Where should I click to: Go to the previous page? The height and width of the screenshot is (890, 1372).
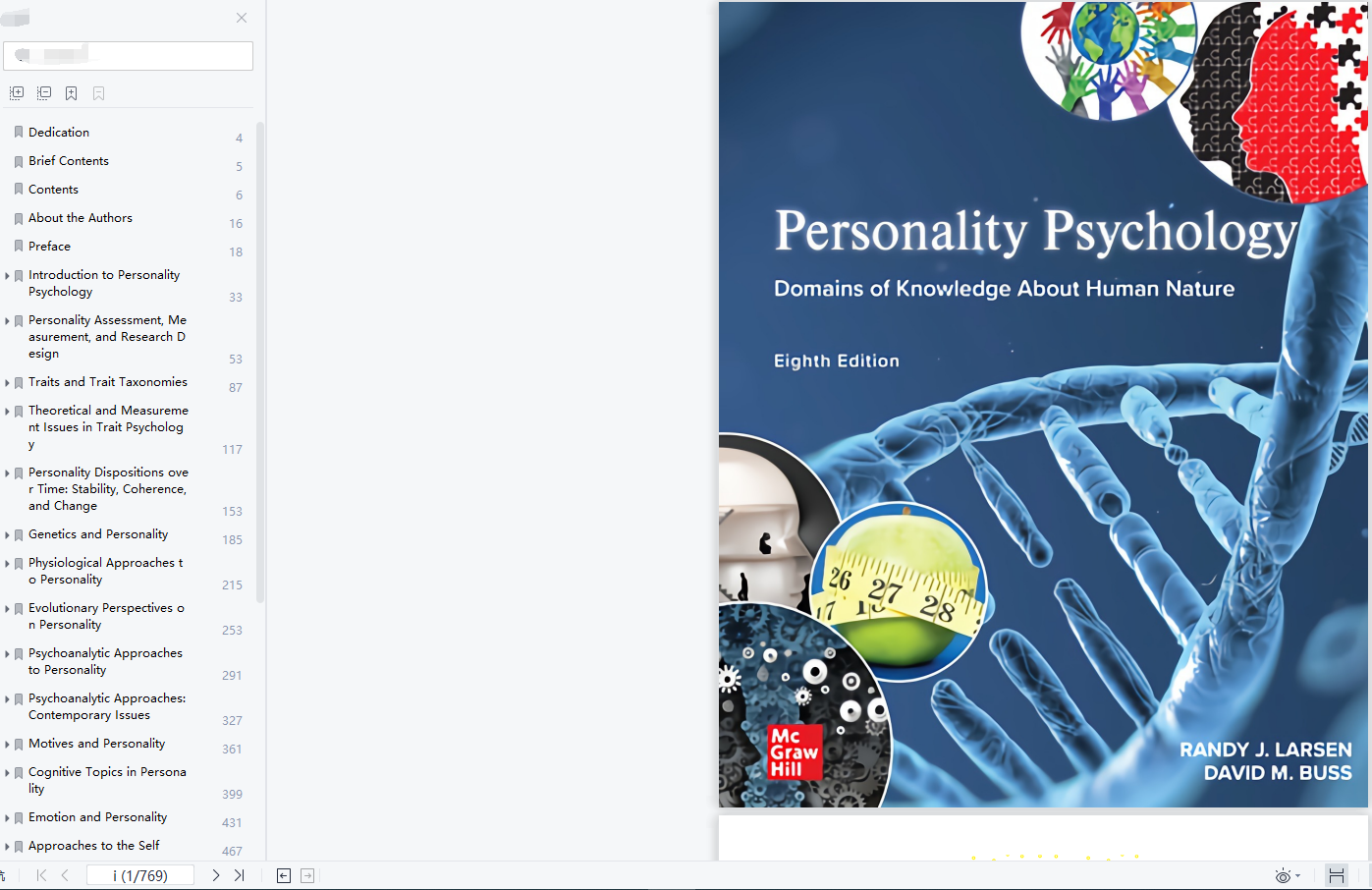pos(65,875)
